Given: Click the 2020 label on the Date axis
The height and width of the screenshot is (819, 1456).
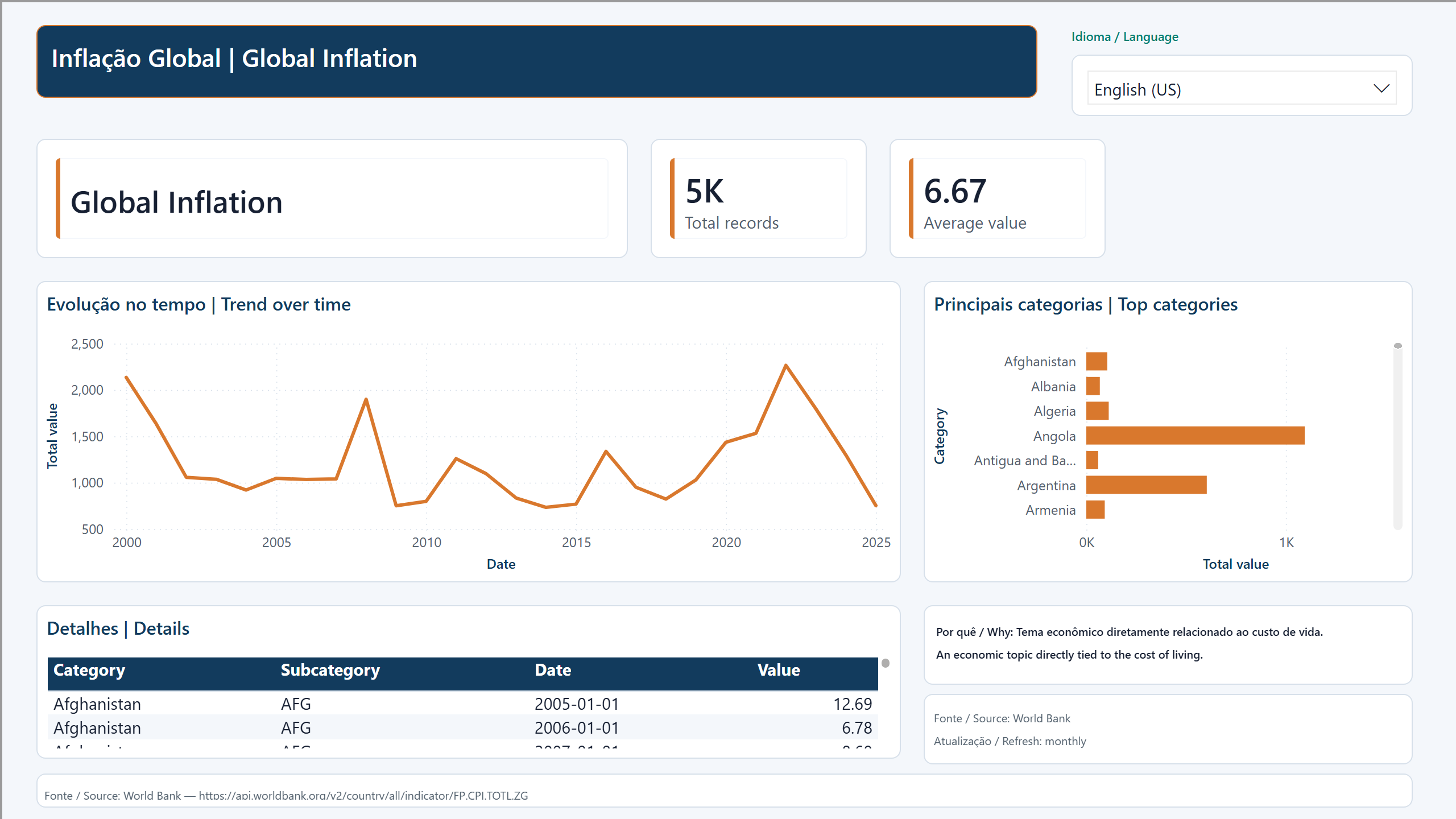Looking at the screenshot, I should click(726, 543).
